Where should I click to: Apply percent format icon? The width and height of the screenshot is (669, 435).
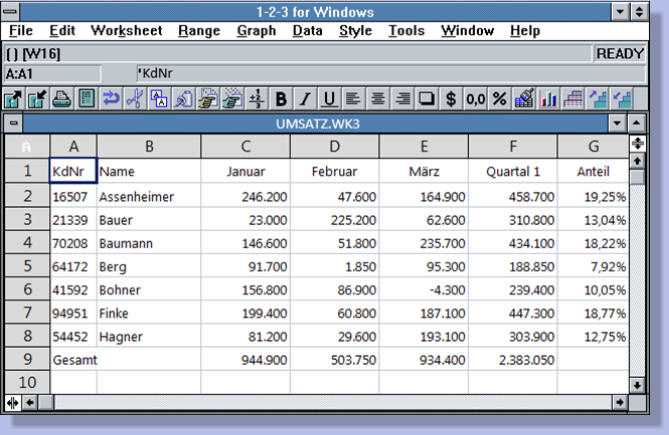(500, 99)
